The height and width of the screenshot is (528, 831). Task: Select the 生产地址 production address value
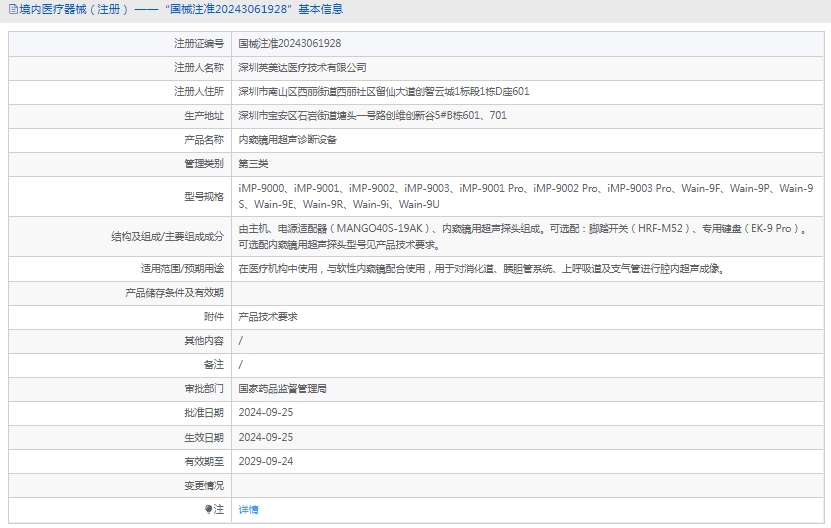[372, 116]
